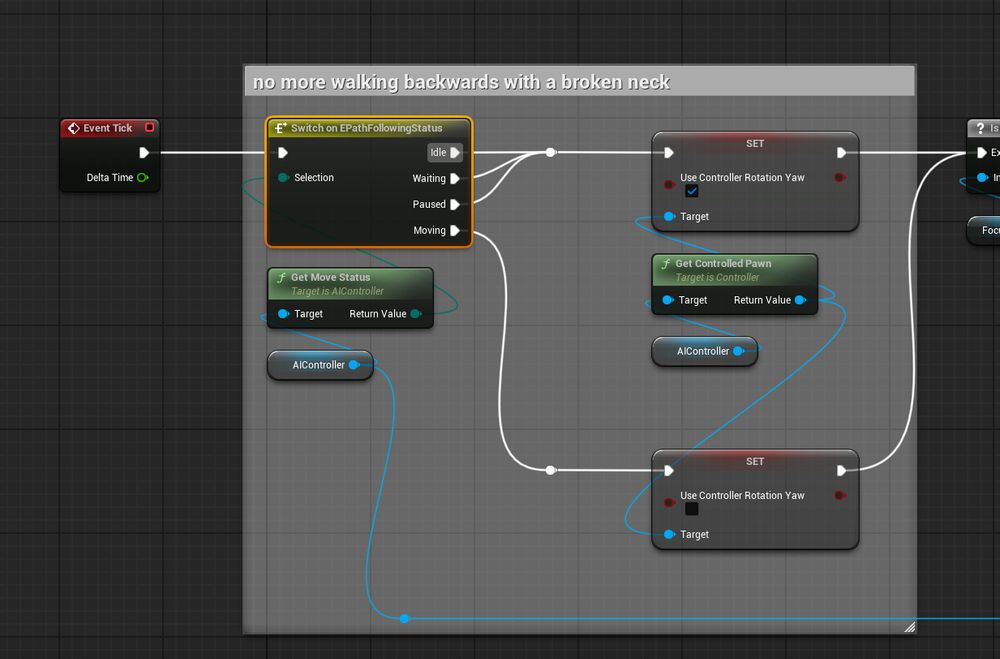The width and height of the screenshot is (1000, 659).
Task: Click the lower reroute node on Moving wire
Action: [x=551, y=470]
